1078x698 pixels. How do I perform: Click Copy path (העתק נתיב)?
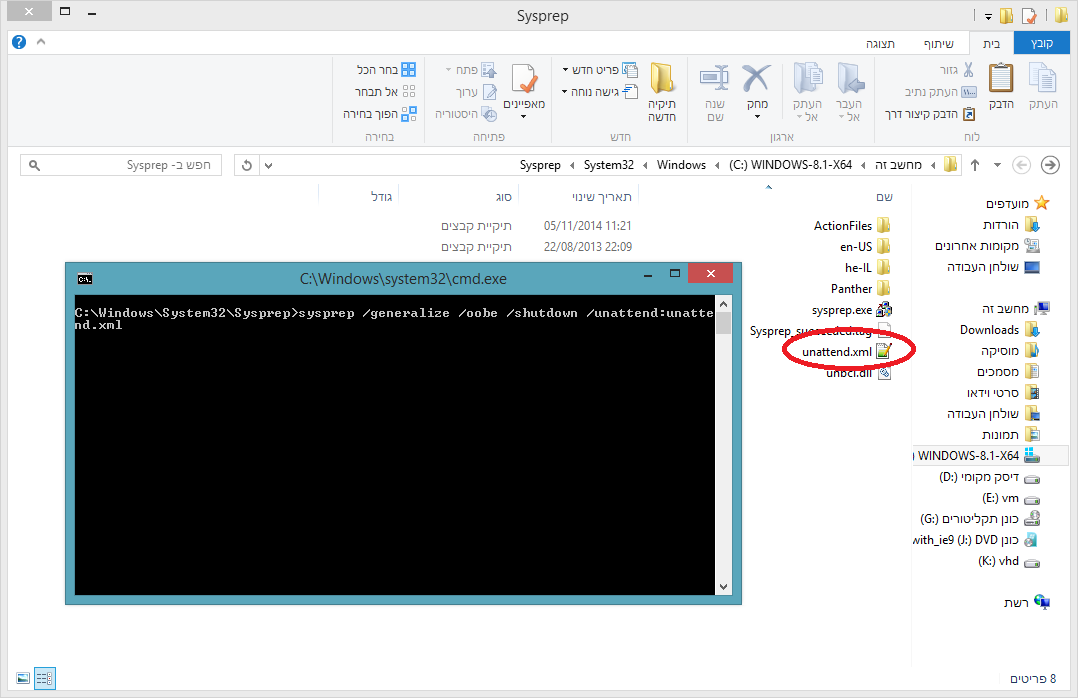[940, 91]
